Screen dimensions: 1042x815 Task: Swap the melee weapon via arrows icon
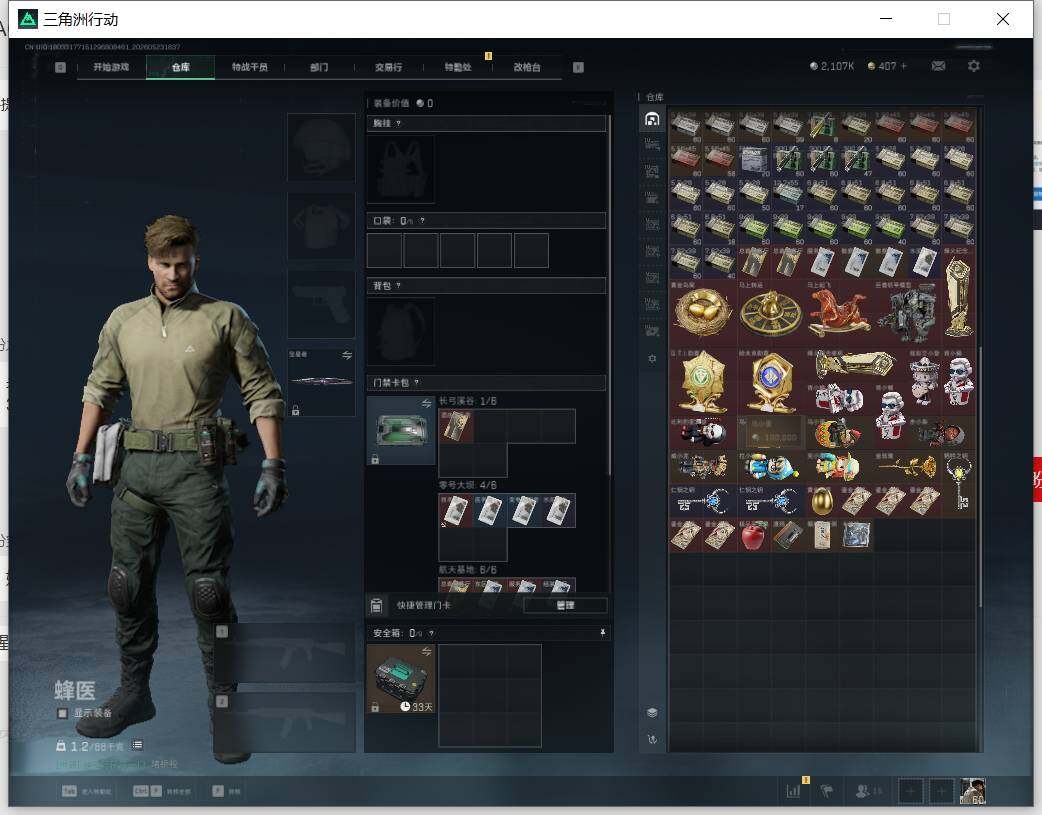point(347,356)
